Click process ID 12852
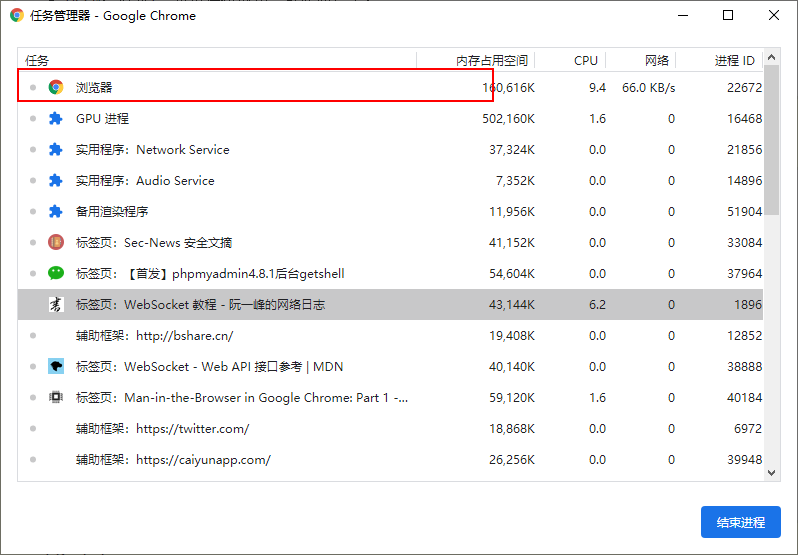The image size is (798, 555). pyautogui.click(x=745, y=336)
